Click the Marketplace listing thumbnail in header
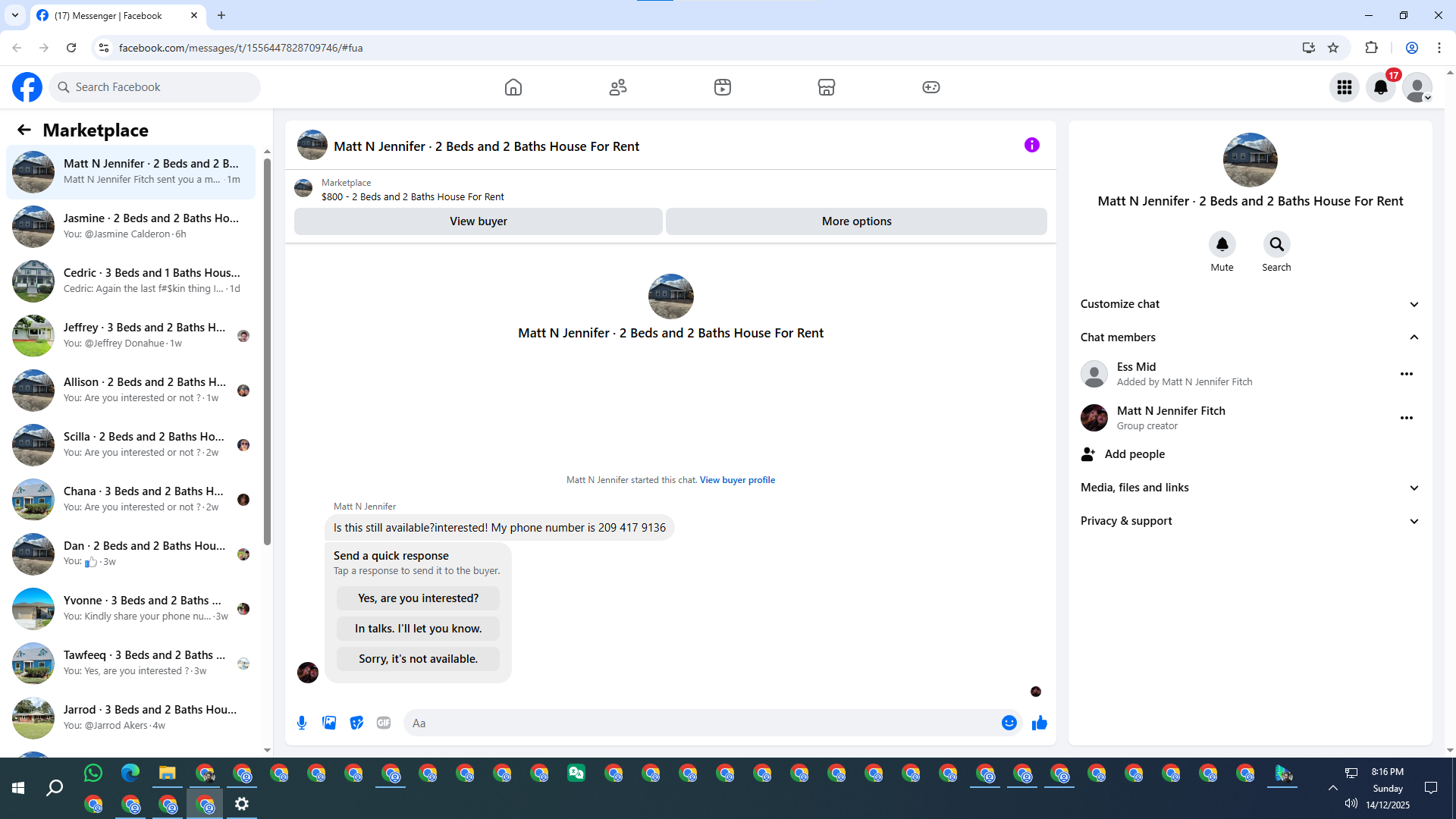The width and height of the screenshot is (1456, 819). pos(303,188)
